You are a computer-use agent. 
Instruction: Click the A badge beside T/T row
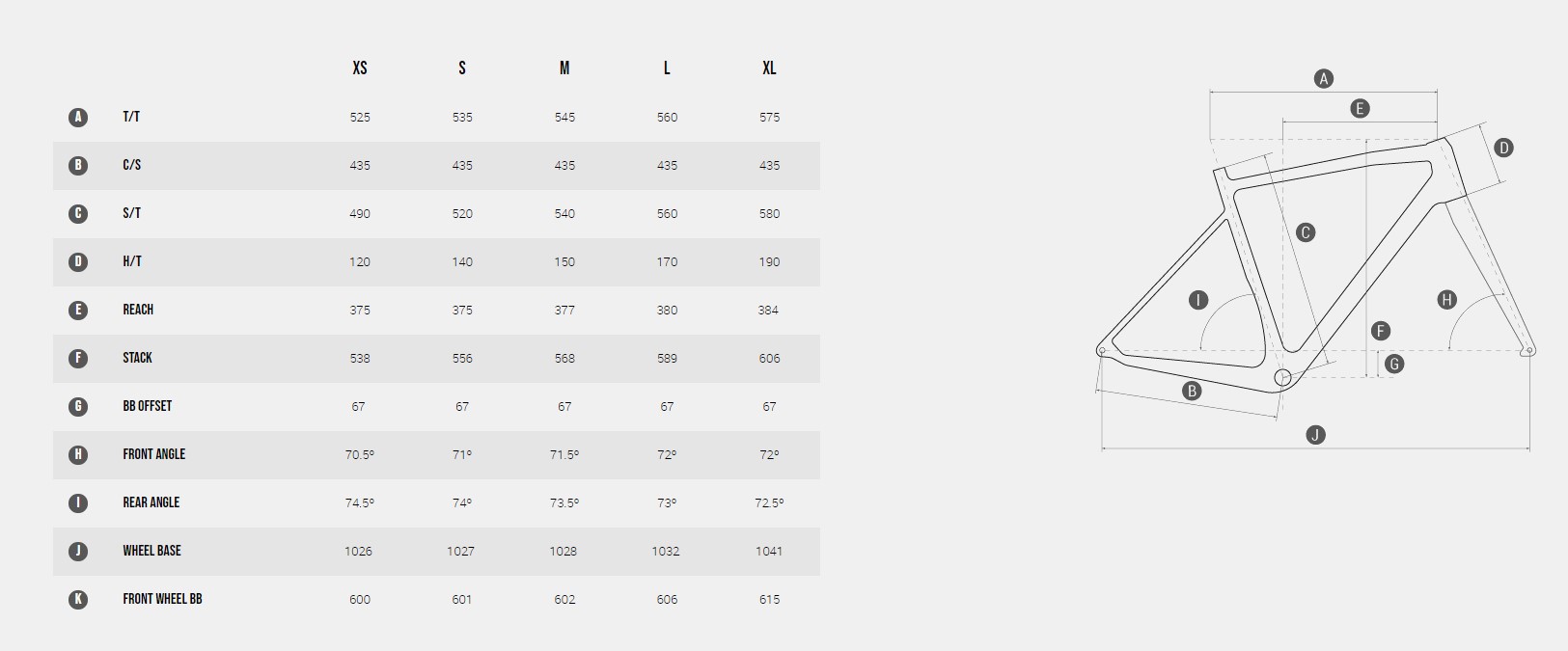[78, 117]
